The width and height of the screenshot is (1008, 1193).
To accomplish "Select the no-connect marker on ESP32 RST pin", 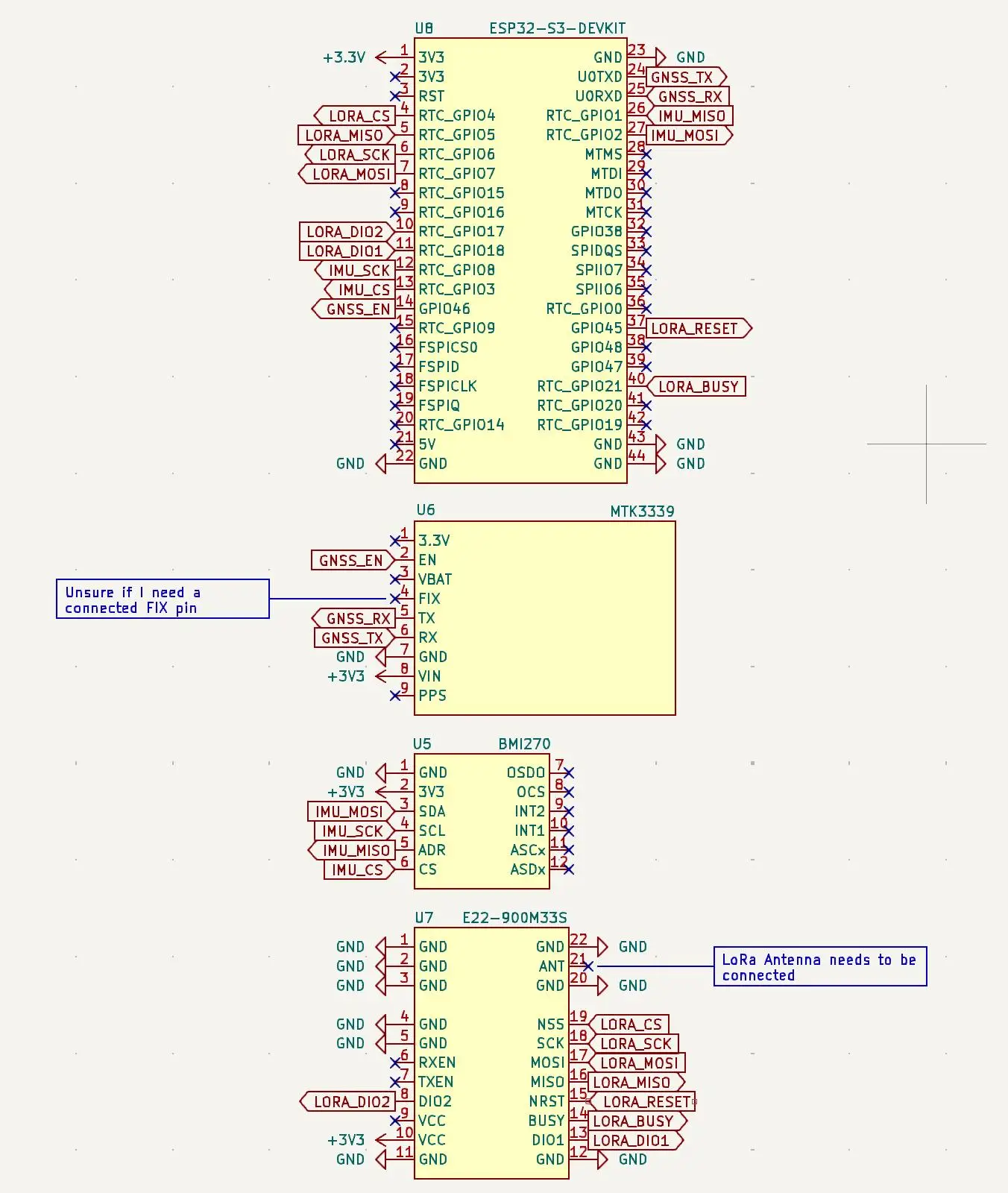I will click(x=395, y=96).
